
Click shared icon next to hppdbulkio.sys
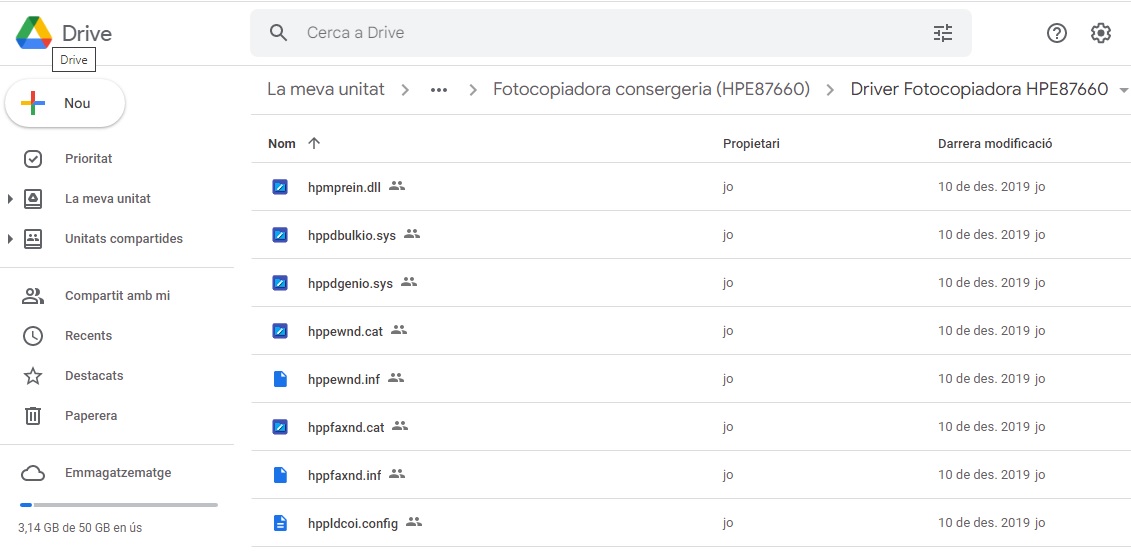tap(412, 234)
